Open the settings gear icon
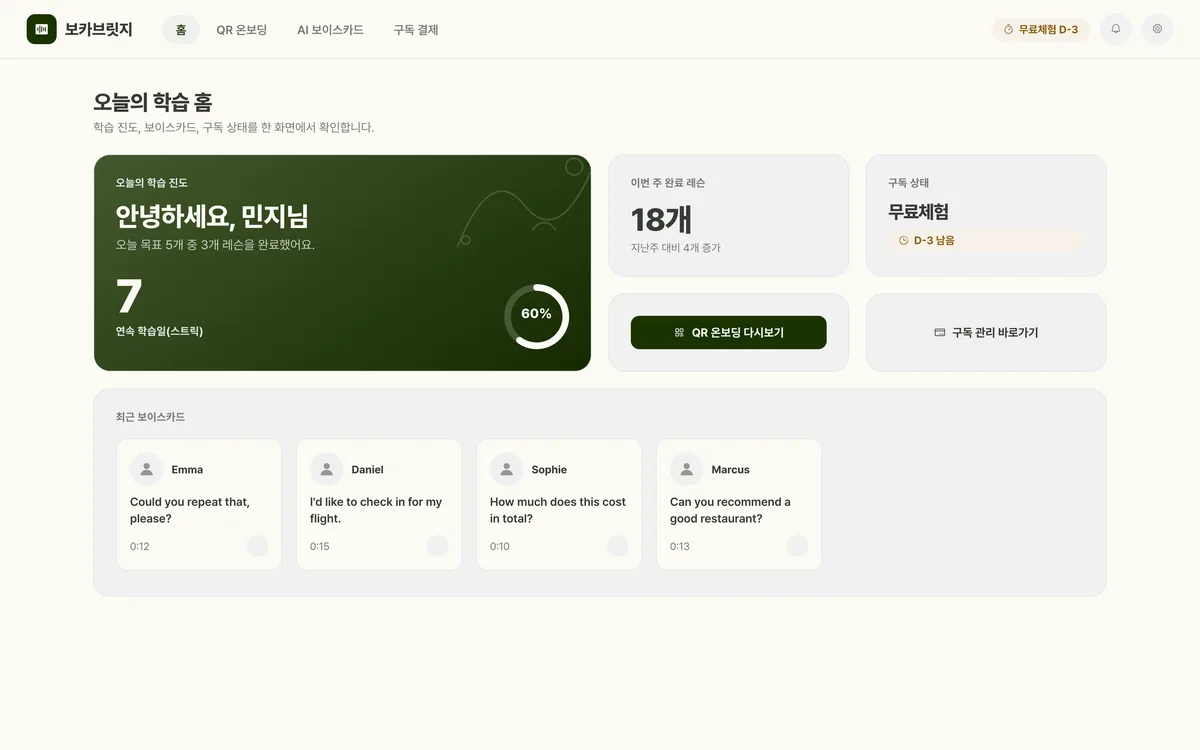Viewport: 1200px width, 750px height. pyautogui.click(x=1157, y=29)
